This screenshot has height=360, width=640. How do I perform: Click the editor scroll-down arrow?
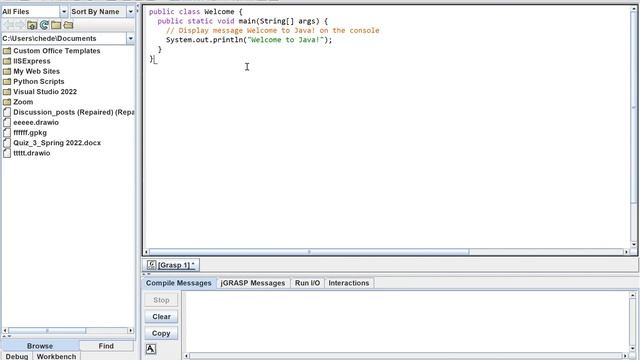click(634, 244)
